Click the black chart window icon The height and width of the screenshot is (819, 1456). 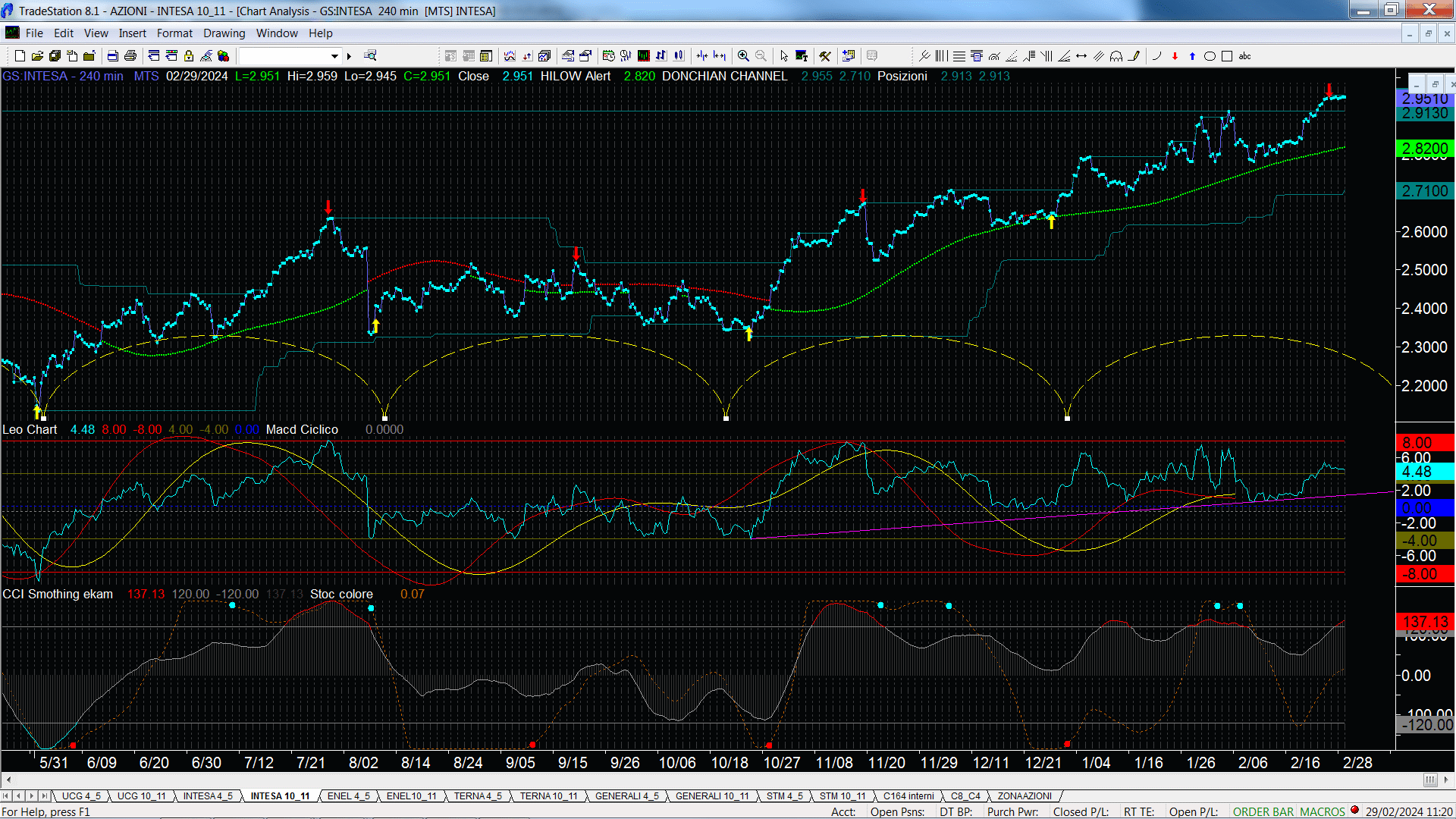(644, 56)
